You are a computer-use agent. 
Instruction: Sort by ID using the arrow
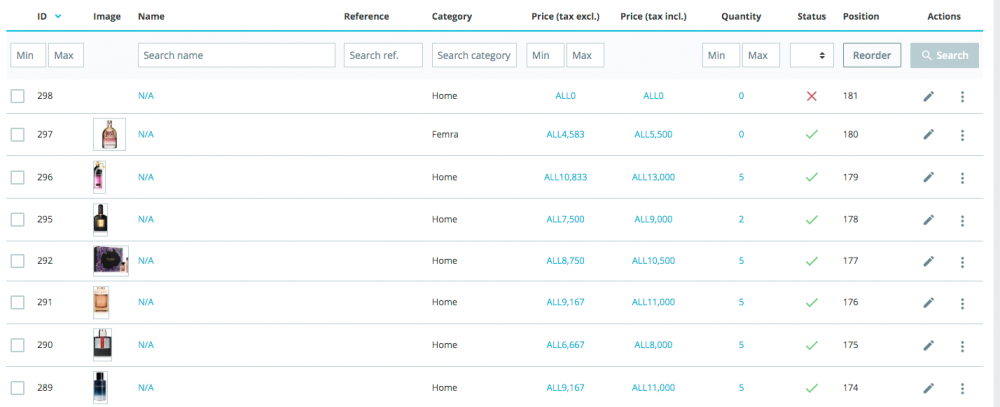tap(58, 17)
